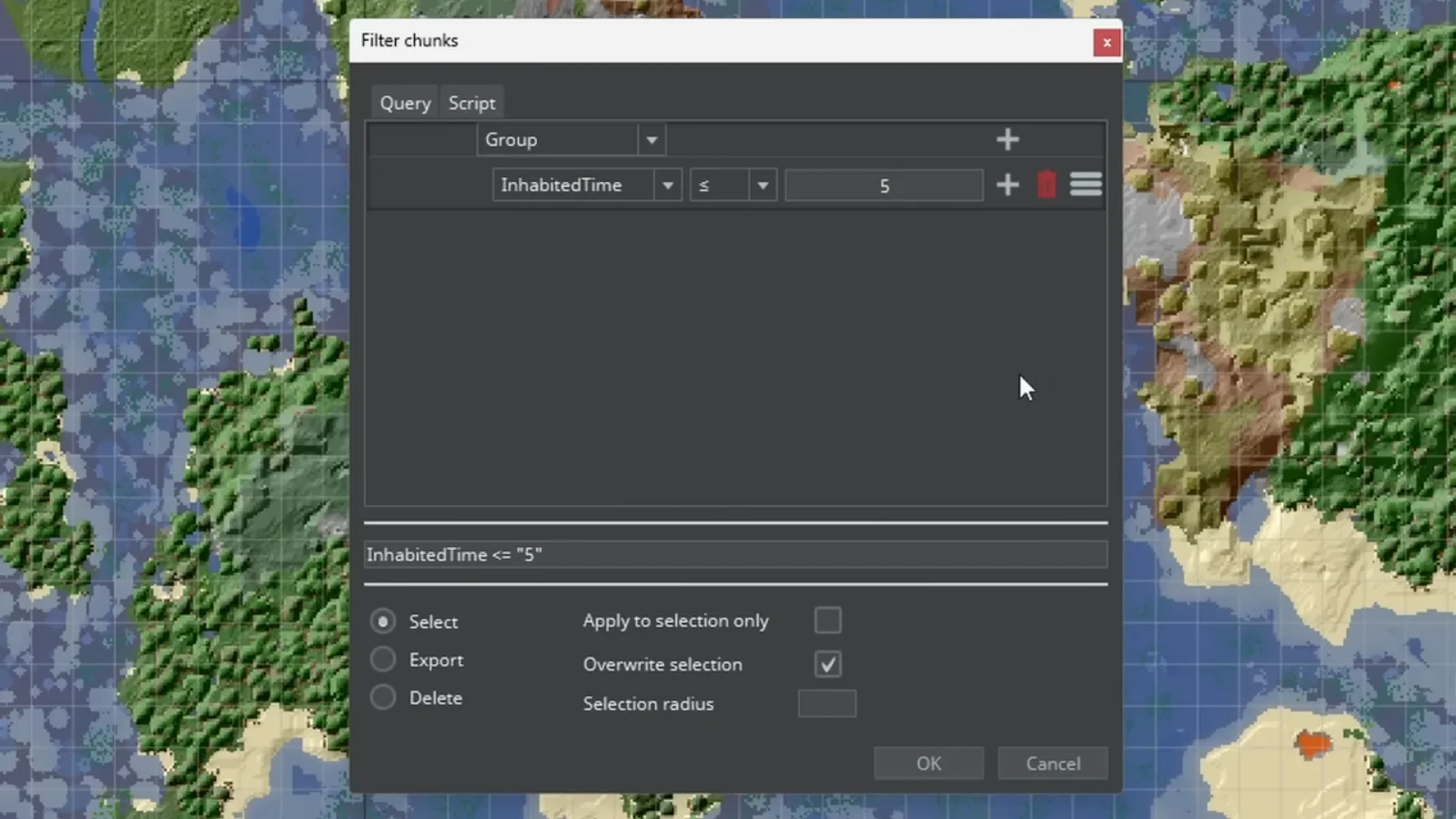Click the reorder handle on the InhabitedTime row

coord(1086,185)
